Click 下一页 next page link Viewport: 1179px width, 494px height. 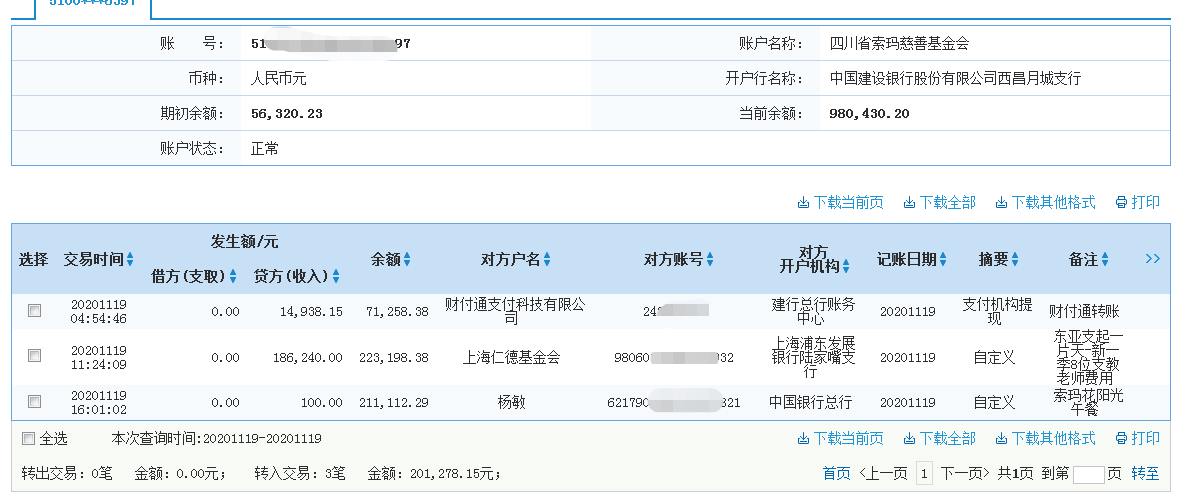pyautogui.click(x=965, y=474)
